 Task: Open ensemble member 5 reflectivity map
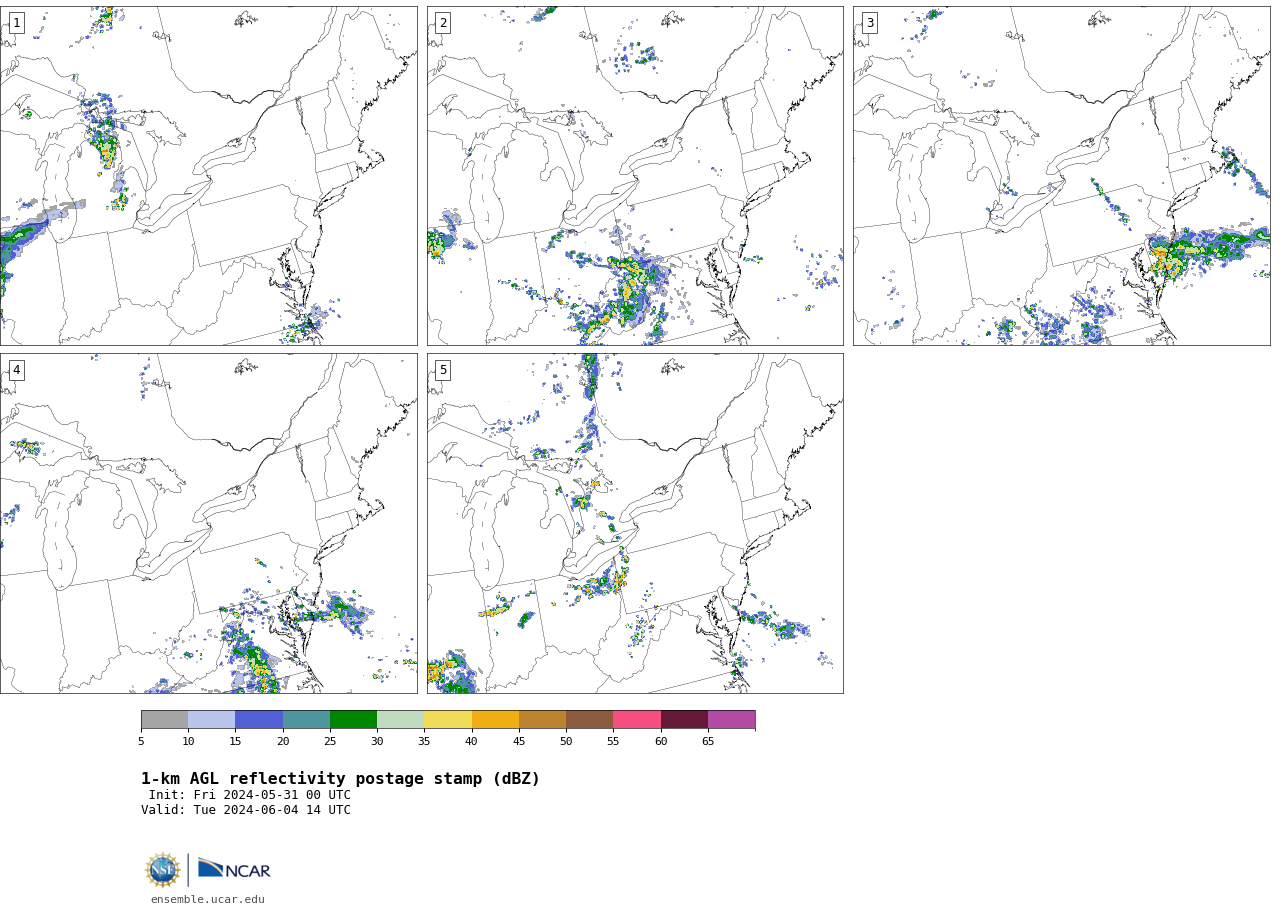635,523
